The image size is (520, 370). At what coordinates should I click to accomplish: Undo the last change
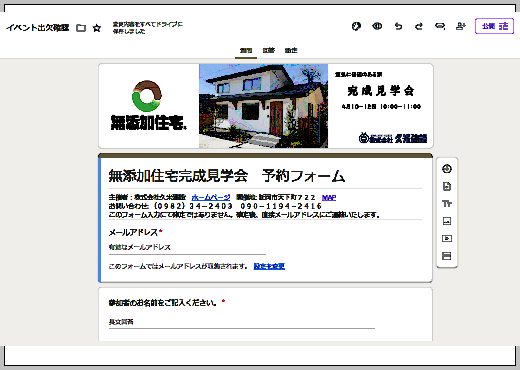pyautogui.click(x=398, y=26)
